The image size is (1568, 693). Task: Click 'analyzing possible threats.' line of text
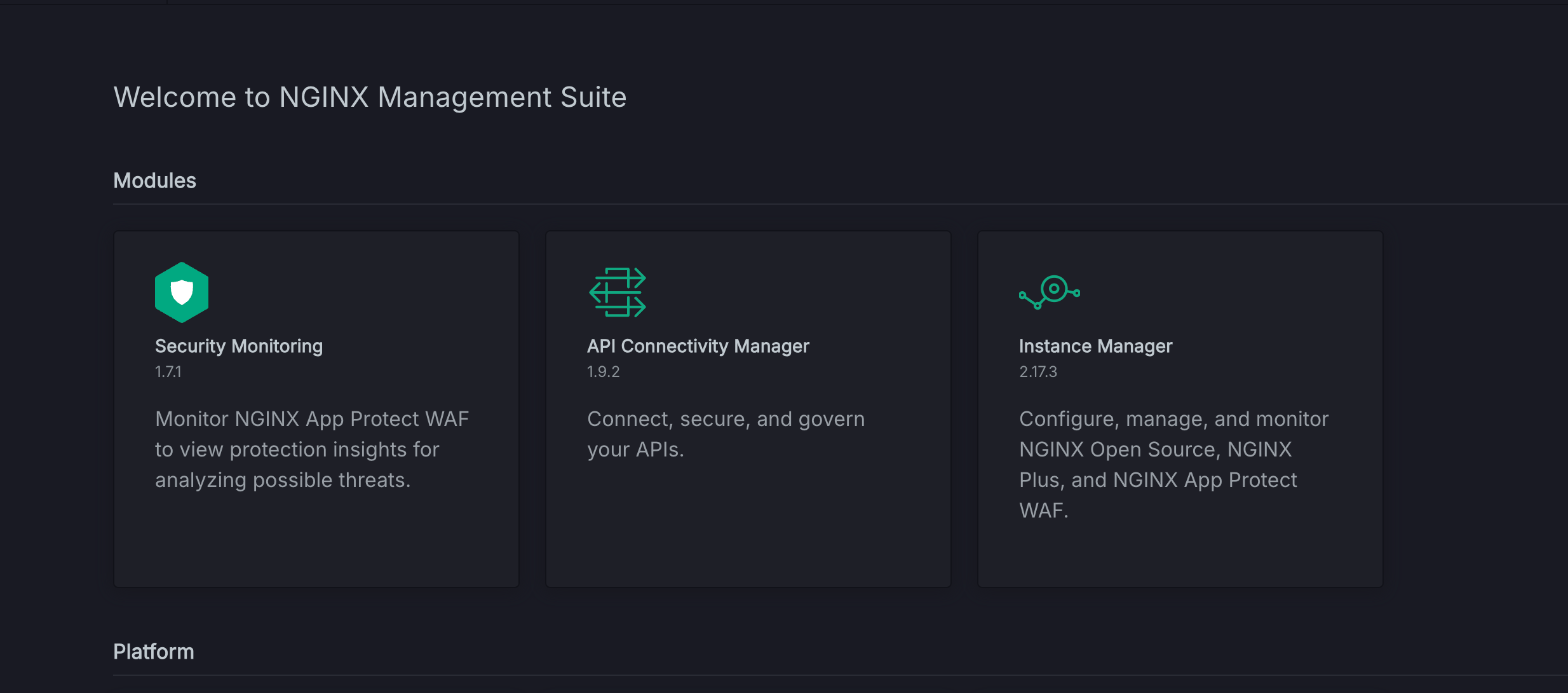(283, 480)
